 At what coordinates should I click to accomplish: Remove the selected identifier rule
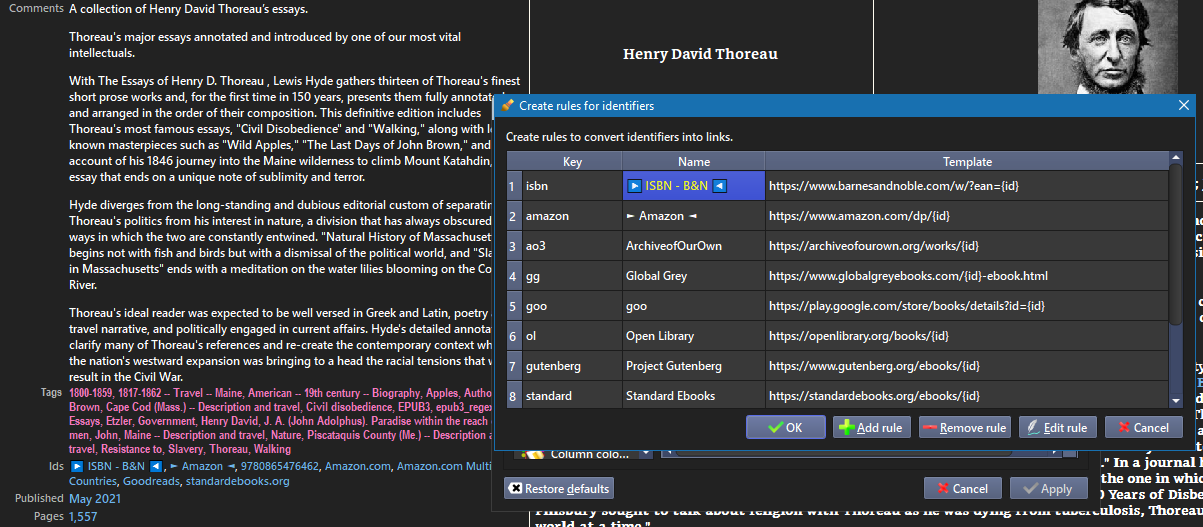pyautogui.click(x=964, y=427)
